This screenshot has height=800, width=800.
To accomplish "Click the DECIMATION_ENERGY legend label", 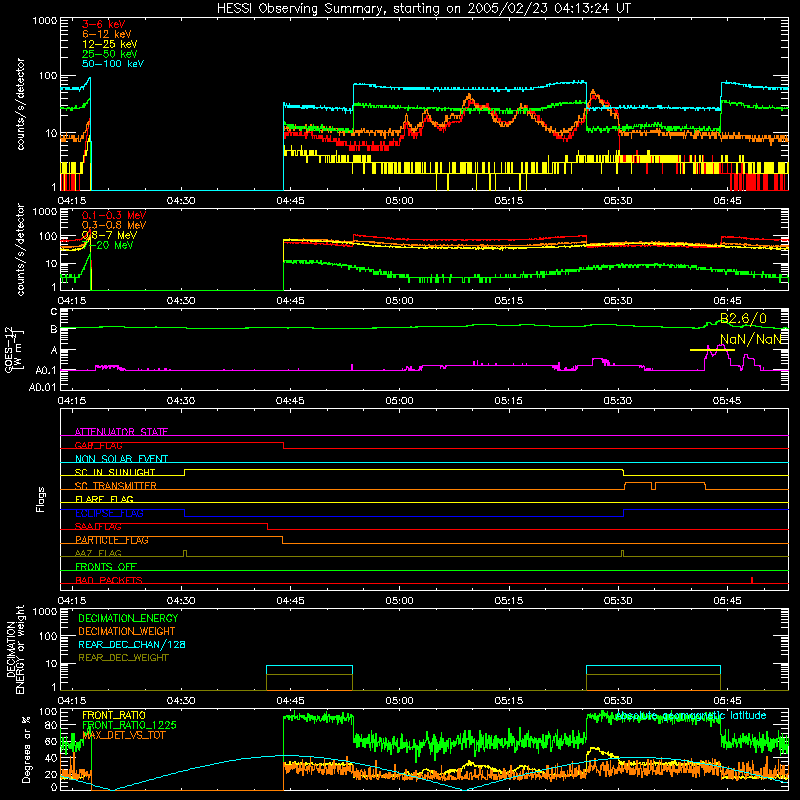I will pyautogui.click(x=128, y=618).
